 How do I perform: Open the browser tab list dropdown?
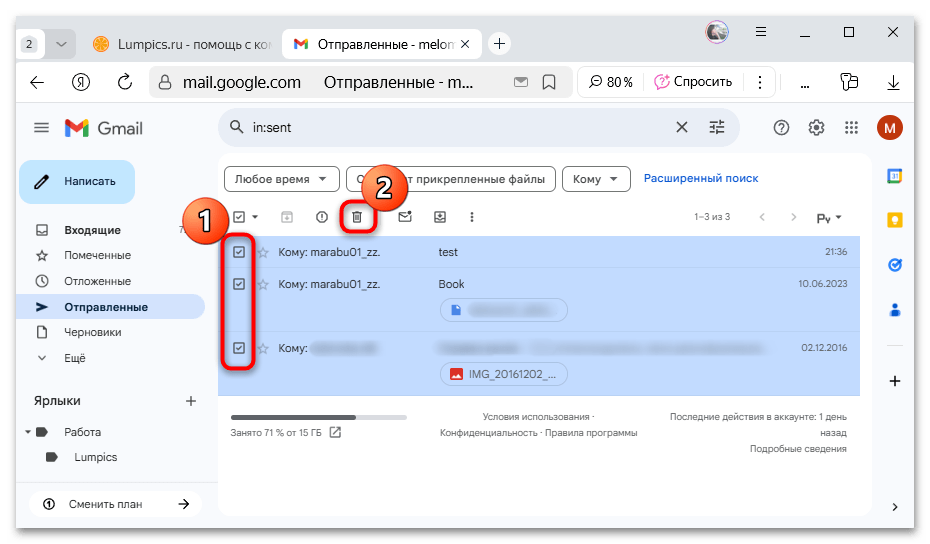click(61, 44)
